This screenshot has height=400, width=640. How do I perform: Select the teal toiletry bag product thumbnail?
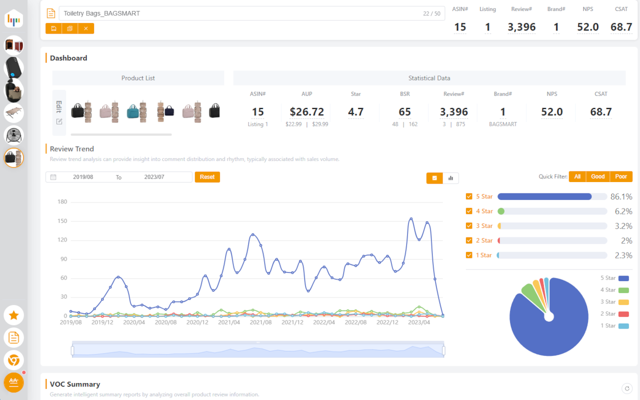(136, 111)
